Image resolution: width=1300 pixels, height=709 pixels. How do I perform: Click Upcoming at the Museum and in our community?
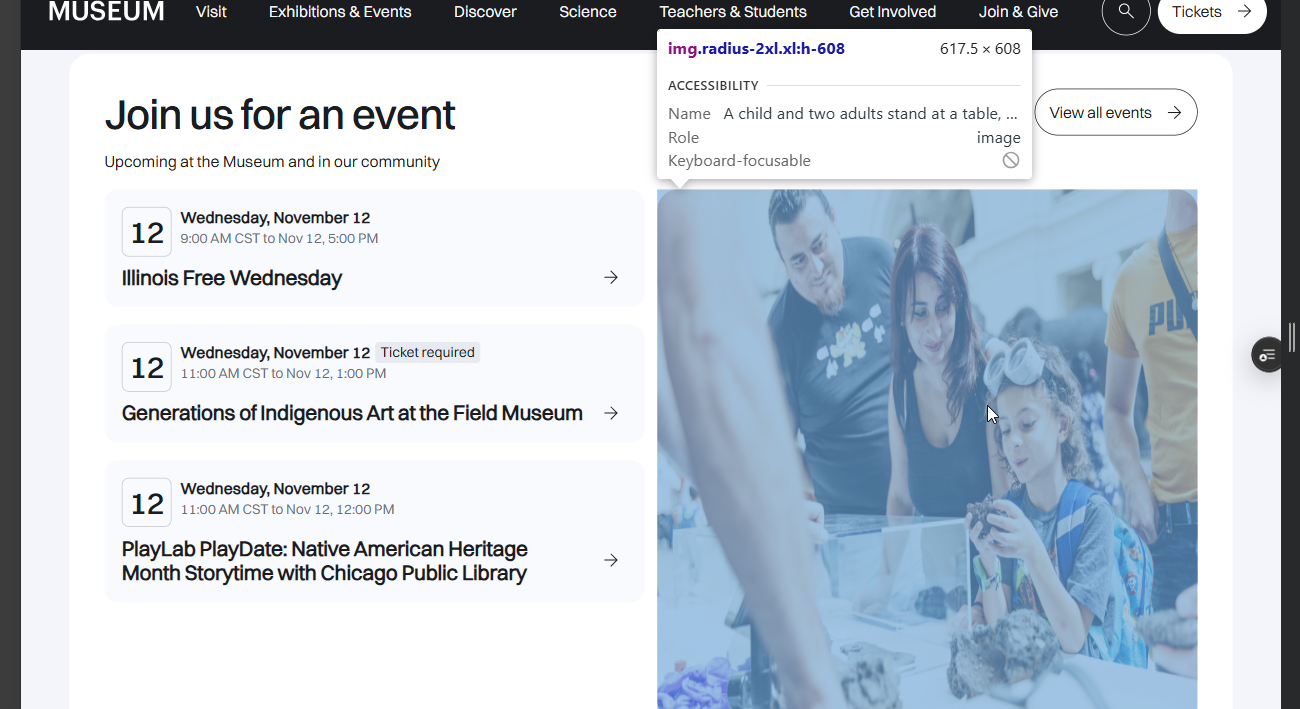coord(272,162)
